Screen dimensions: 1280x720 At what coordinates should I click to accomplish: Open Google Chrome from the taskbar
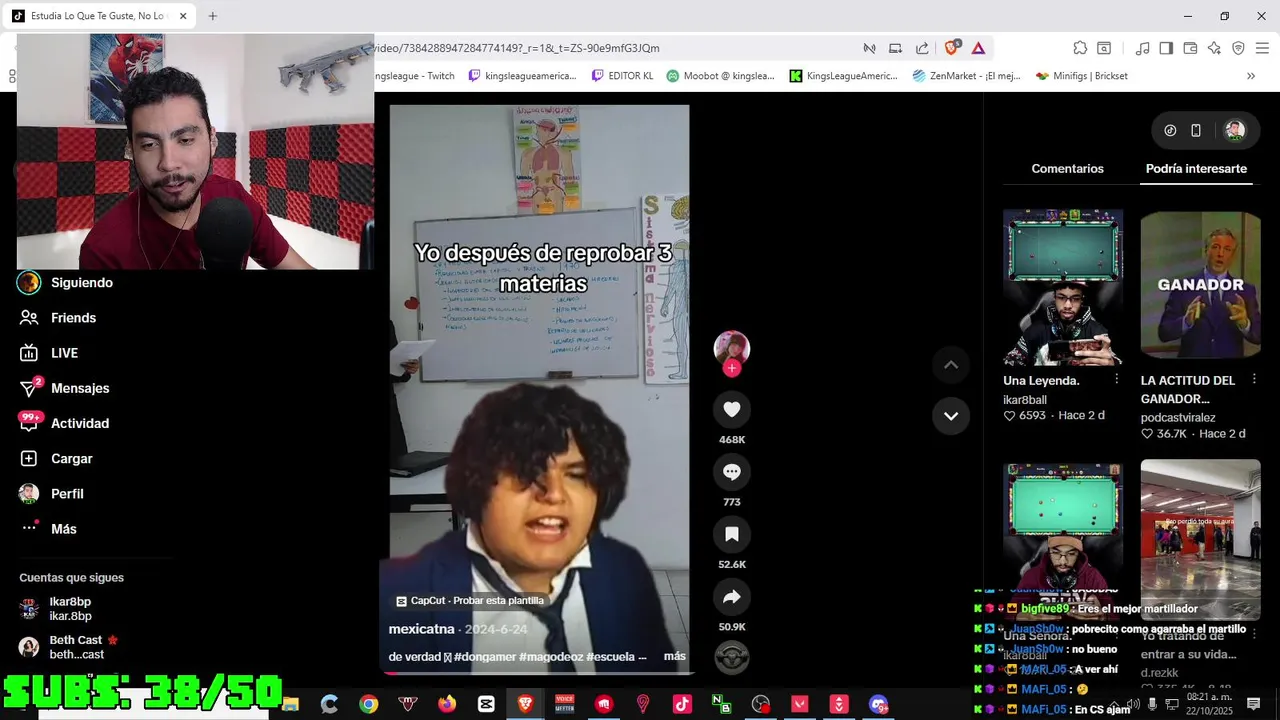coord(369,704)
